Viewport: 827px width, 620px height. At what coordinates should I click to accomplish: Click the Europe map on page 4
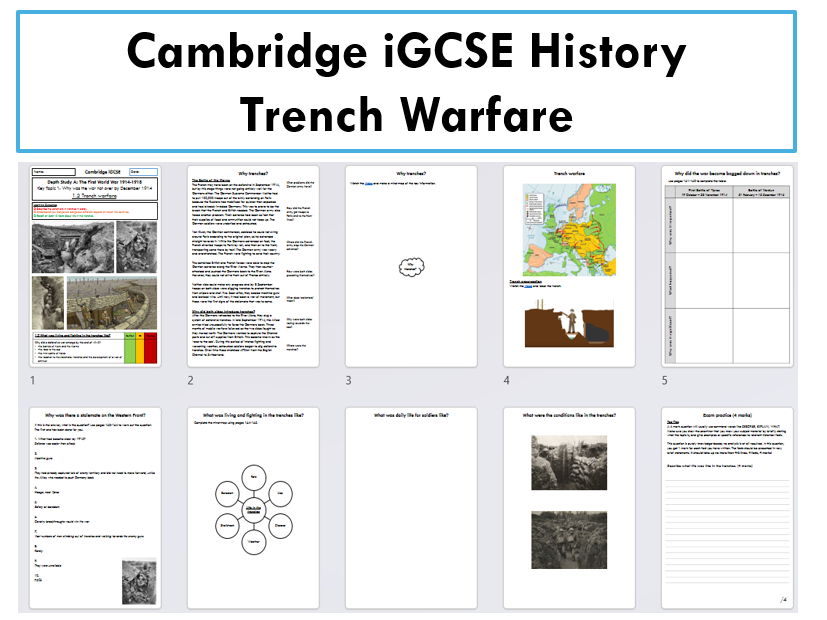pos(569,230)
